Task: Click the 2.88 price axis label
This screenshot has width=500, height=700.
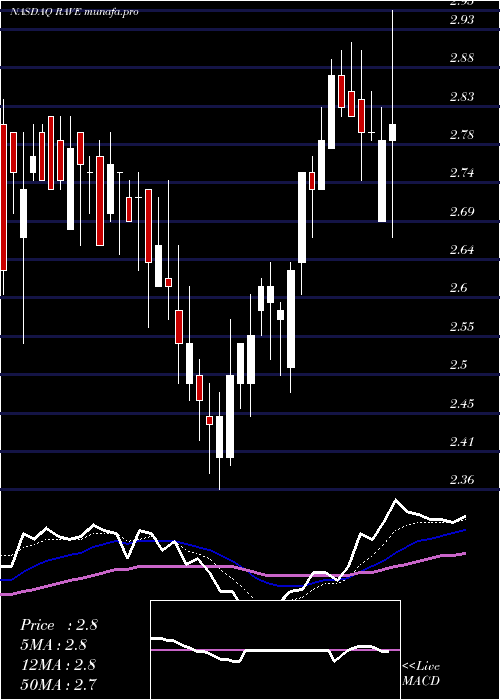Action: tap(462, 58)
